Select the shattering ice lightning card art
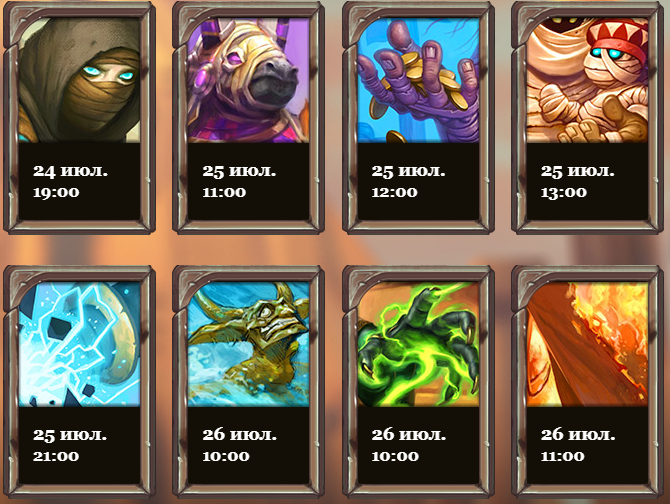 [79, 344]
